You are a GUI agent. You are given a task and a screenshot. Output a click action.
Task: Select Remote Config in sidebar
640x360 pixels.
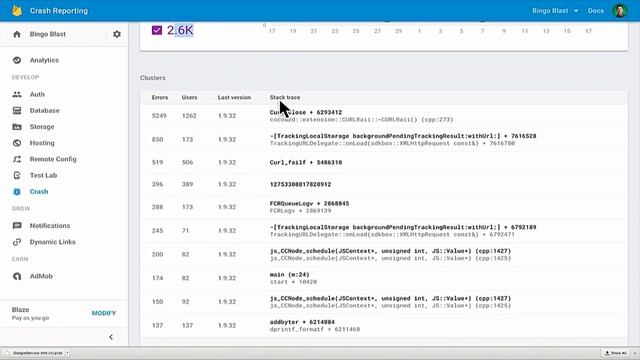click(53, 159)
